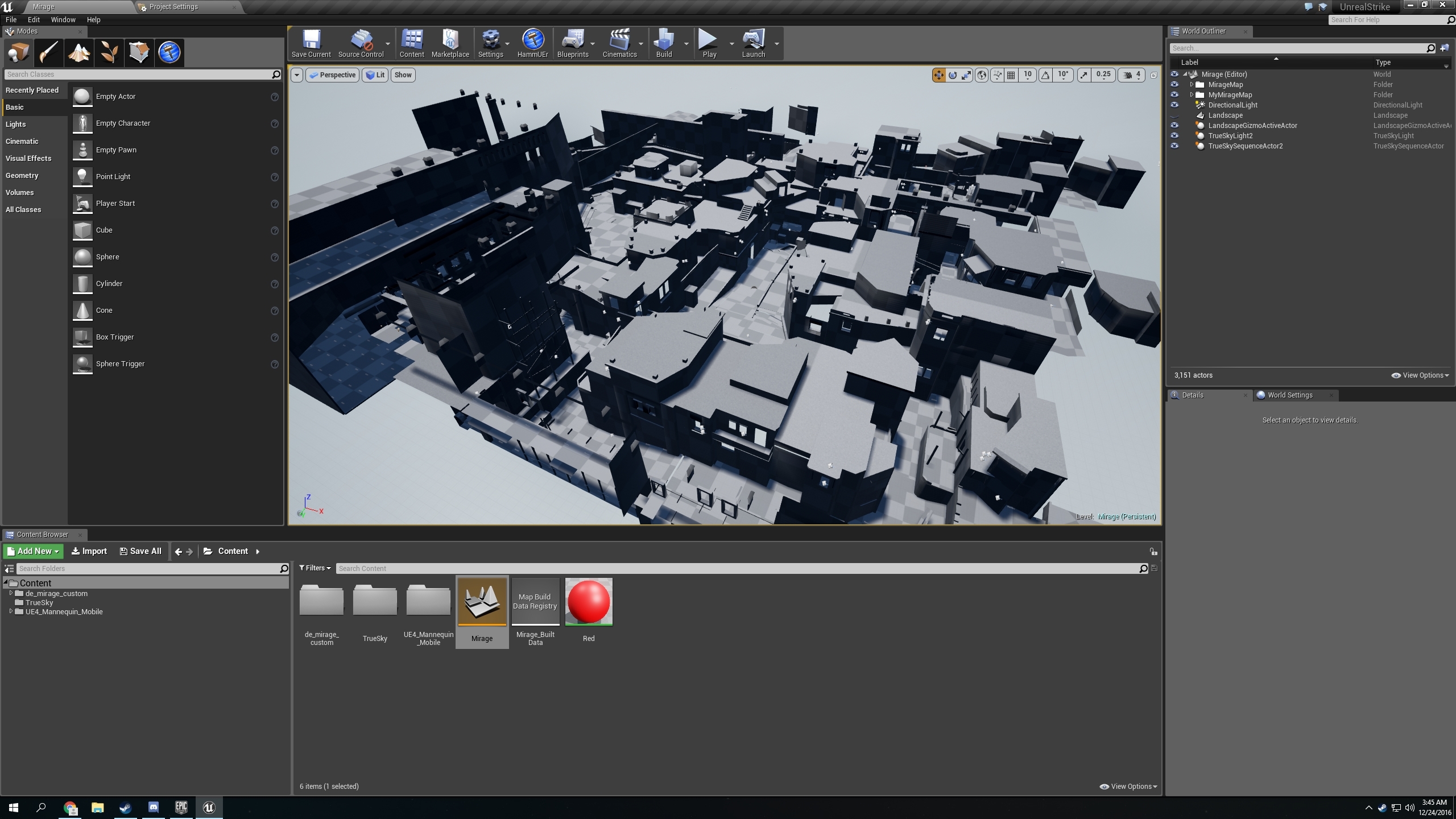Open rotation snap 10° dropdown
This screenshot has width=1456, height=819.
(1063, 75)
